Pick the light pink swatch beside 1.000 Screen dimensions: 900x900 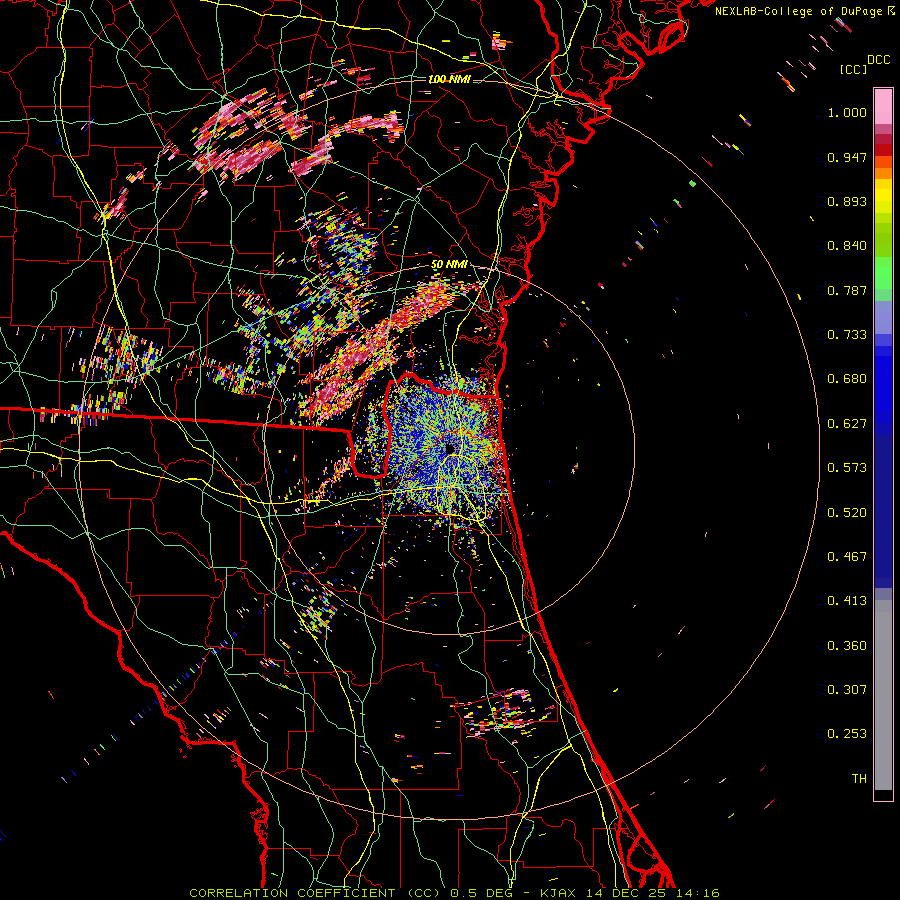point(883,107)
